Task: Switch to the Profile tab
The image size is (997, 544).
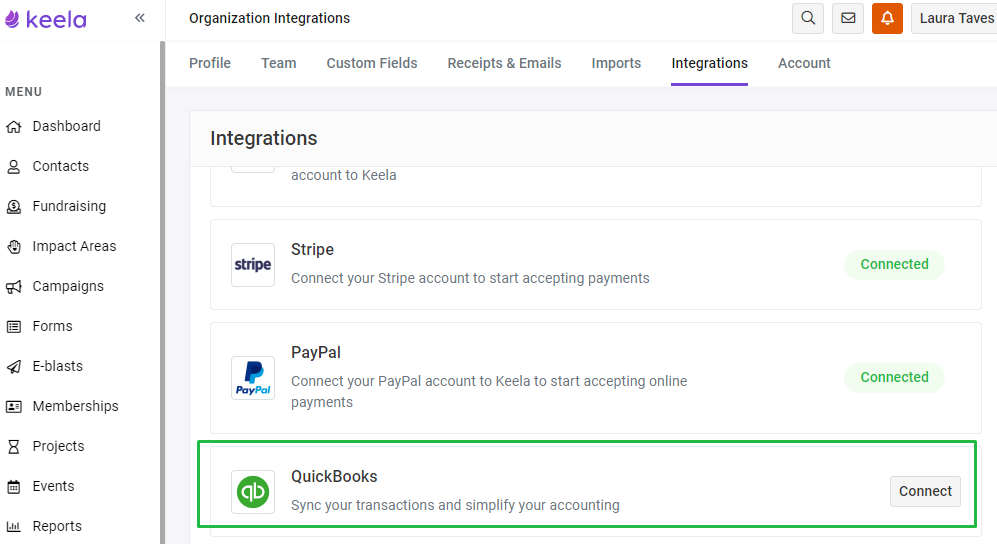Action: (x=210, y=63)
